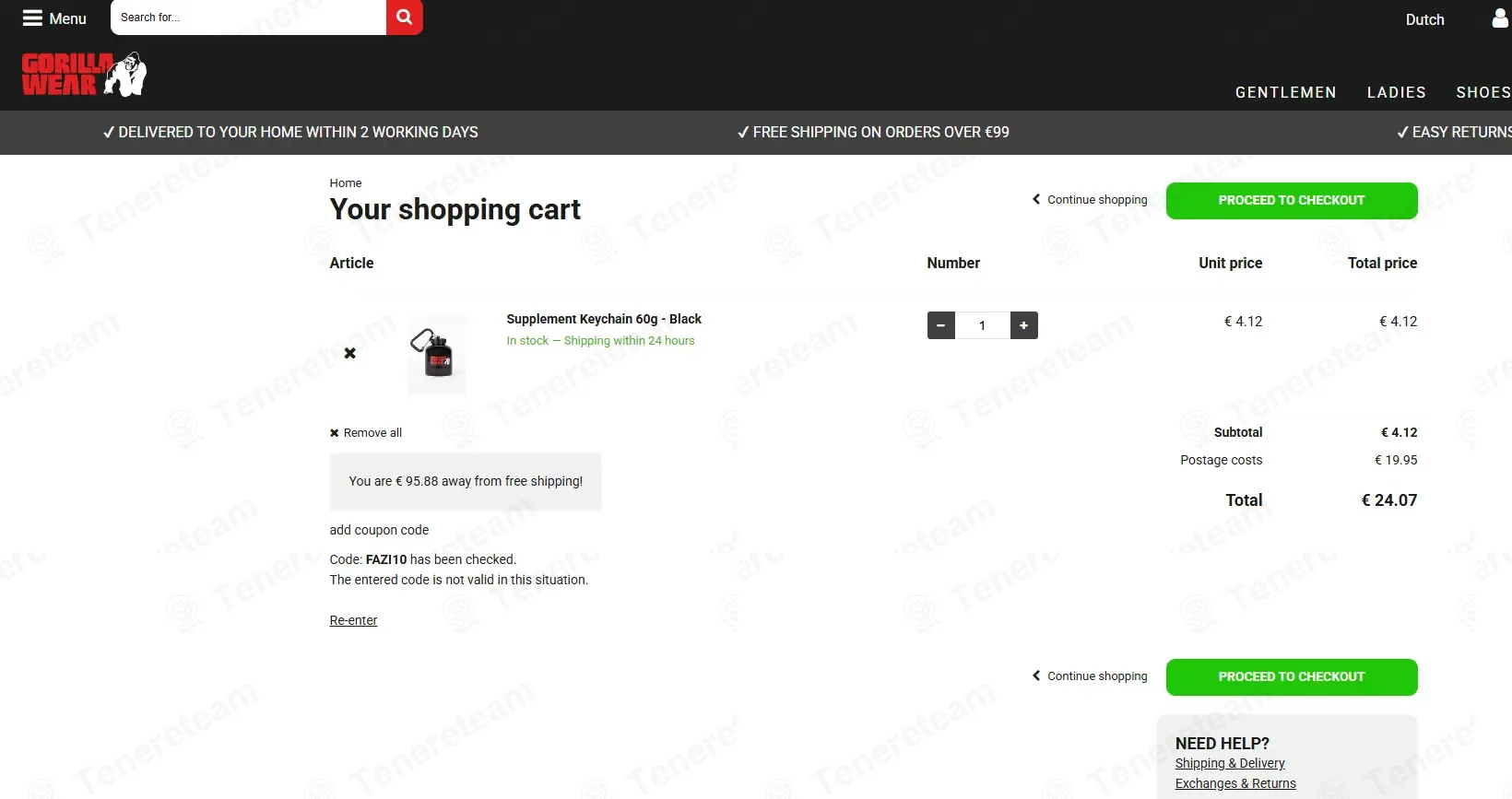The image size is (1512, 799).
Task: Click top Continue shopping link
Action: 1090,200
